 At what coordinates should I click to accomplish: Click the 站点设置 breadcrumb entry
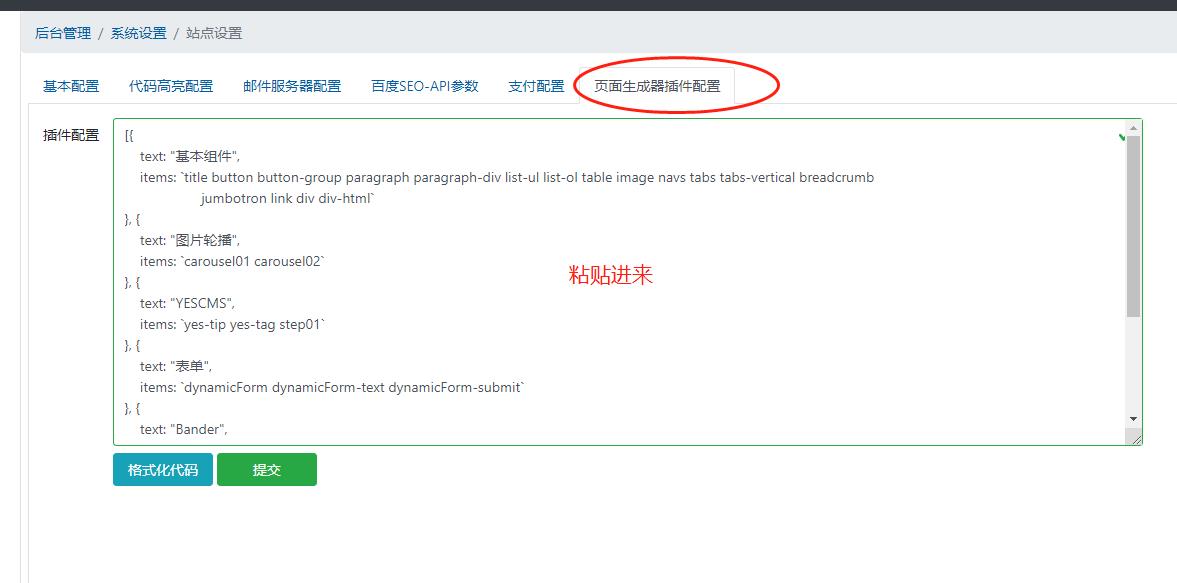[x=211, y=33]
